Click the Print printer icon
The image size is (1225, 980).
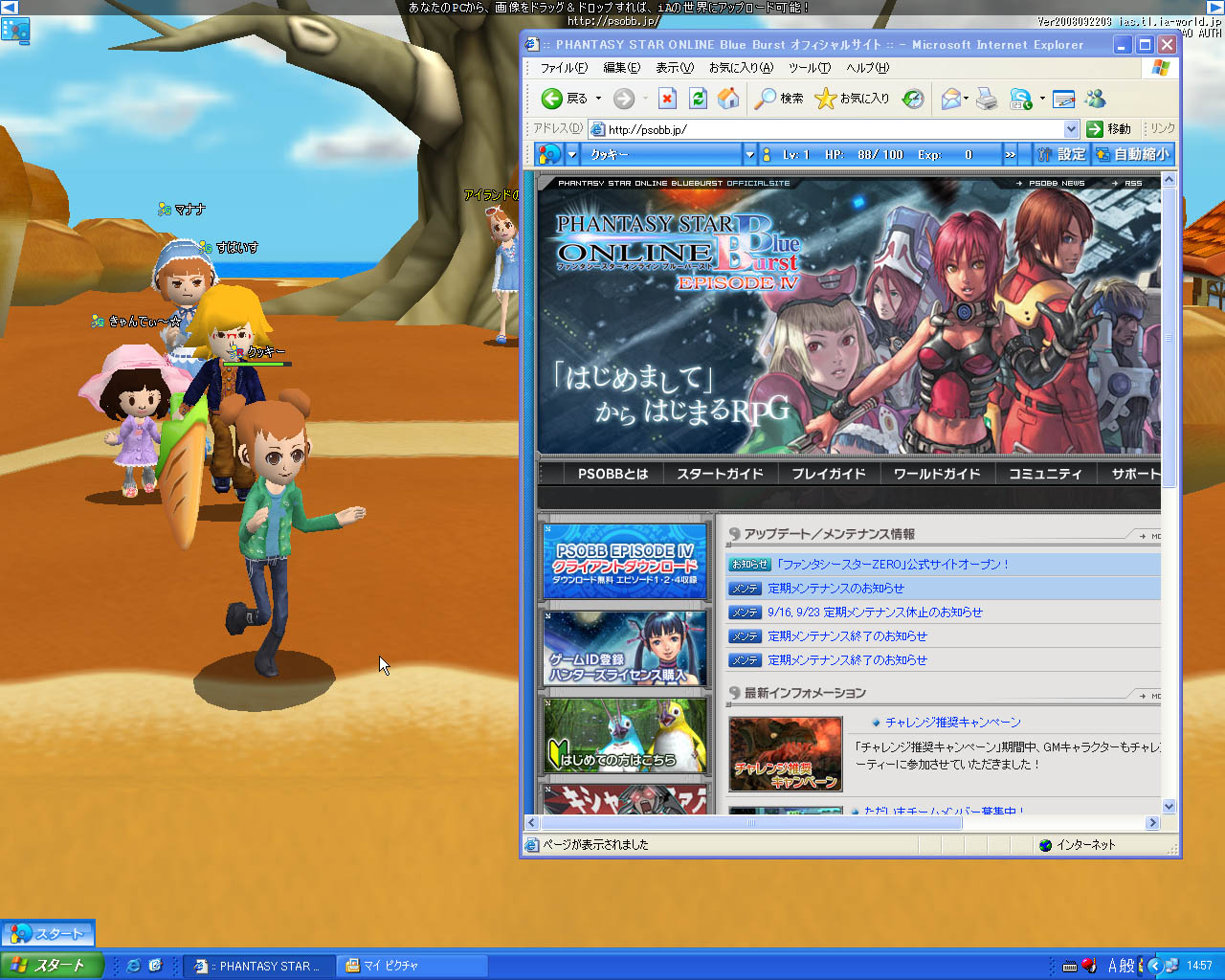[x=988, y=99]
